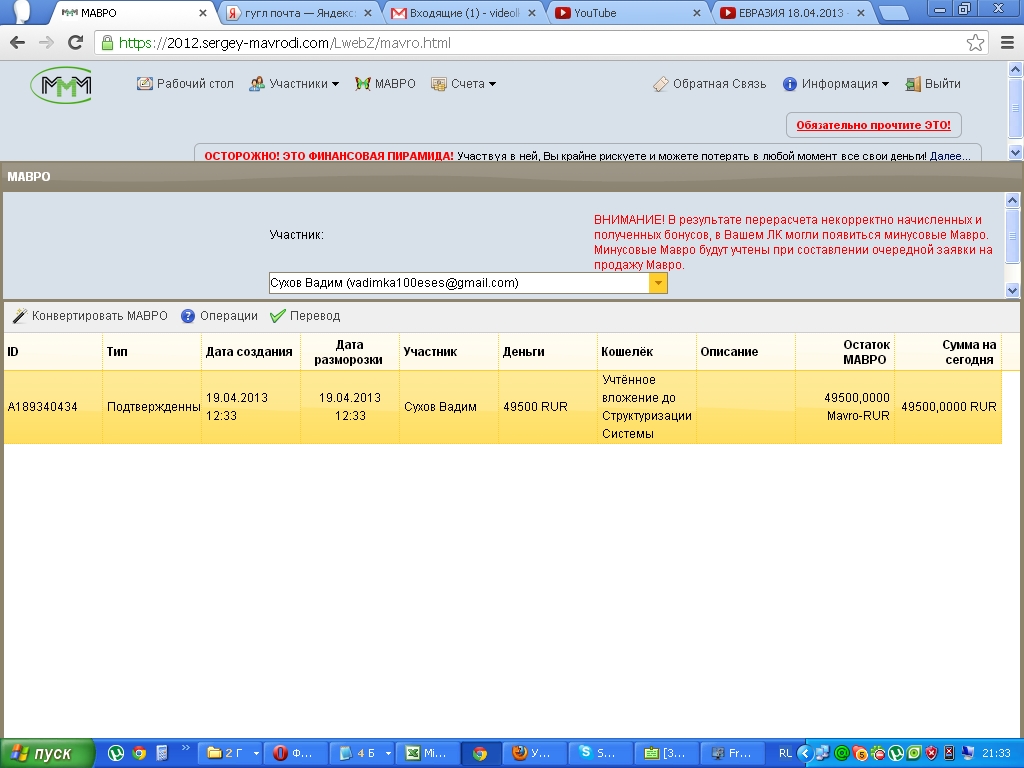The width and height of the screenshot is (1024, 768).
Task: Sort by Сумма на сегодня header
Action: [948, 352]
